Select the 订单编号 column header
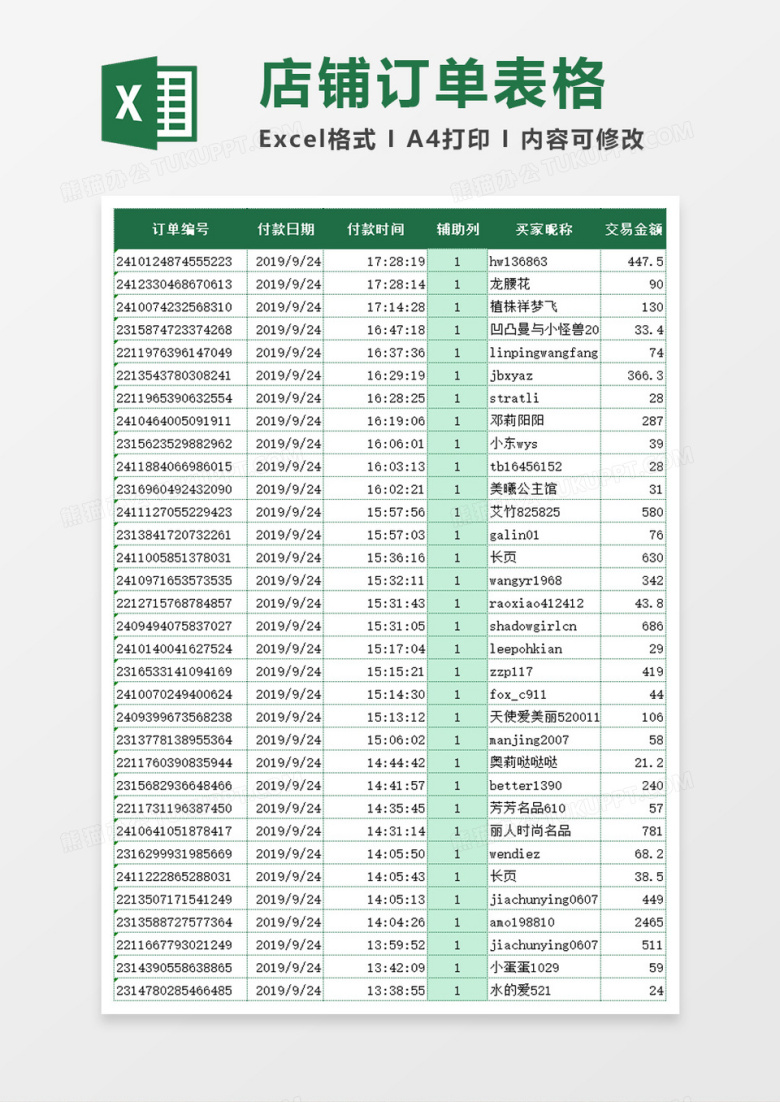The image size is (780, 1102). pyautogui.click(x=181, y=229)
